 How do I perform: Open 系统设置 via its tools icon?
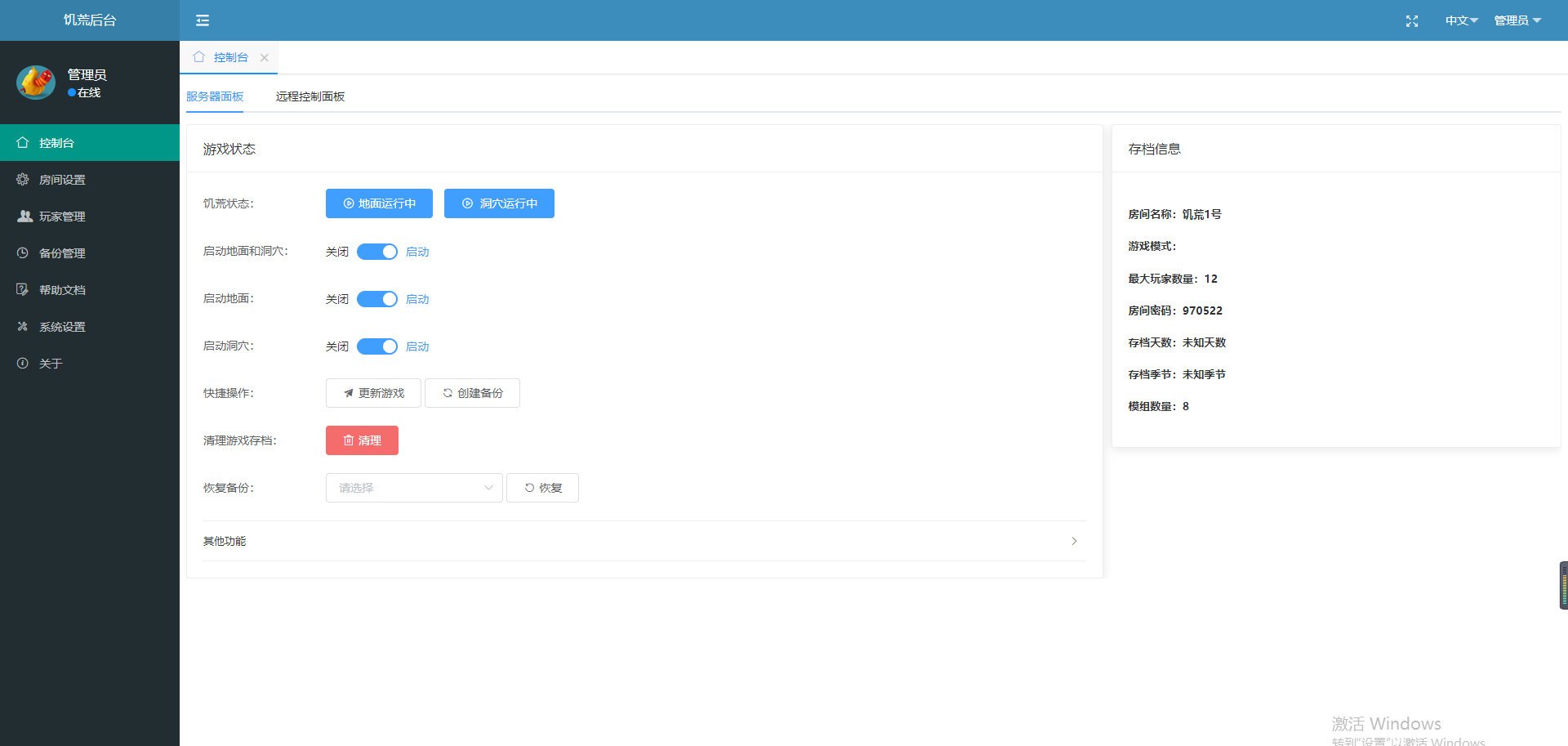point(23,327)
